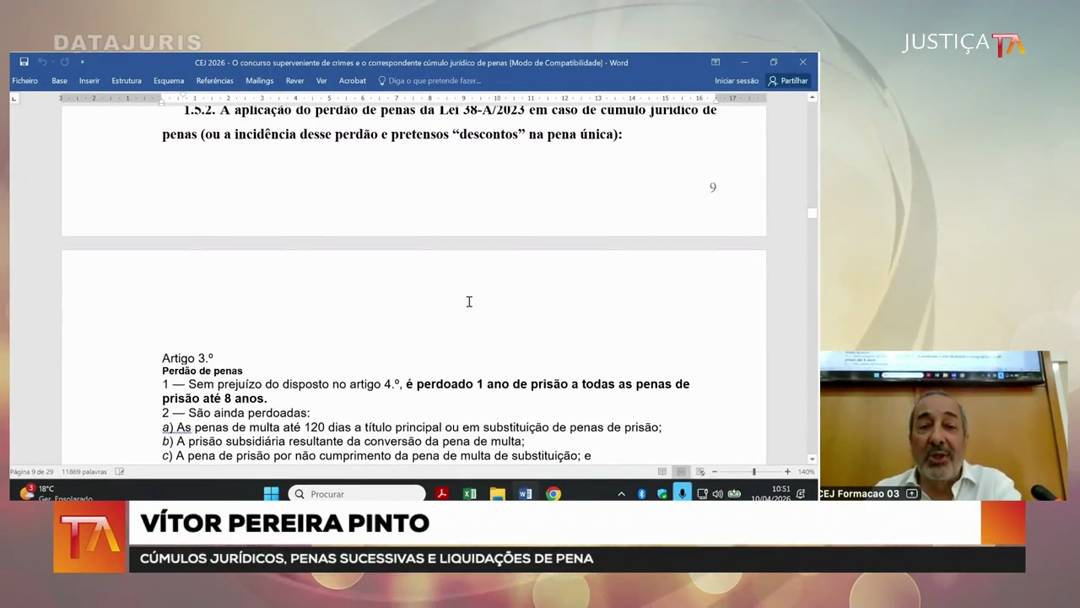Image resolution: width=1080 pixels, height=608 pixels.
Task: Open Excel from the taskbar
Action: coord(469,494)
